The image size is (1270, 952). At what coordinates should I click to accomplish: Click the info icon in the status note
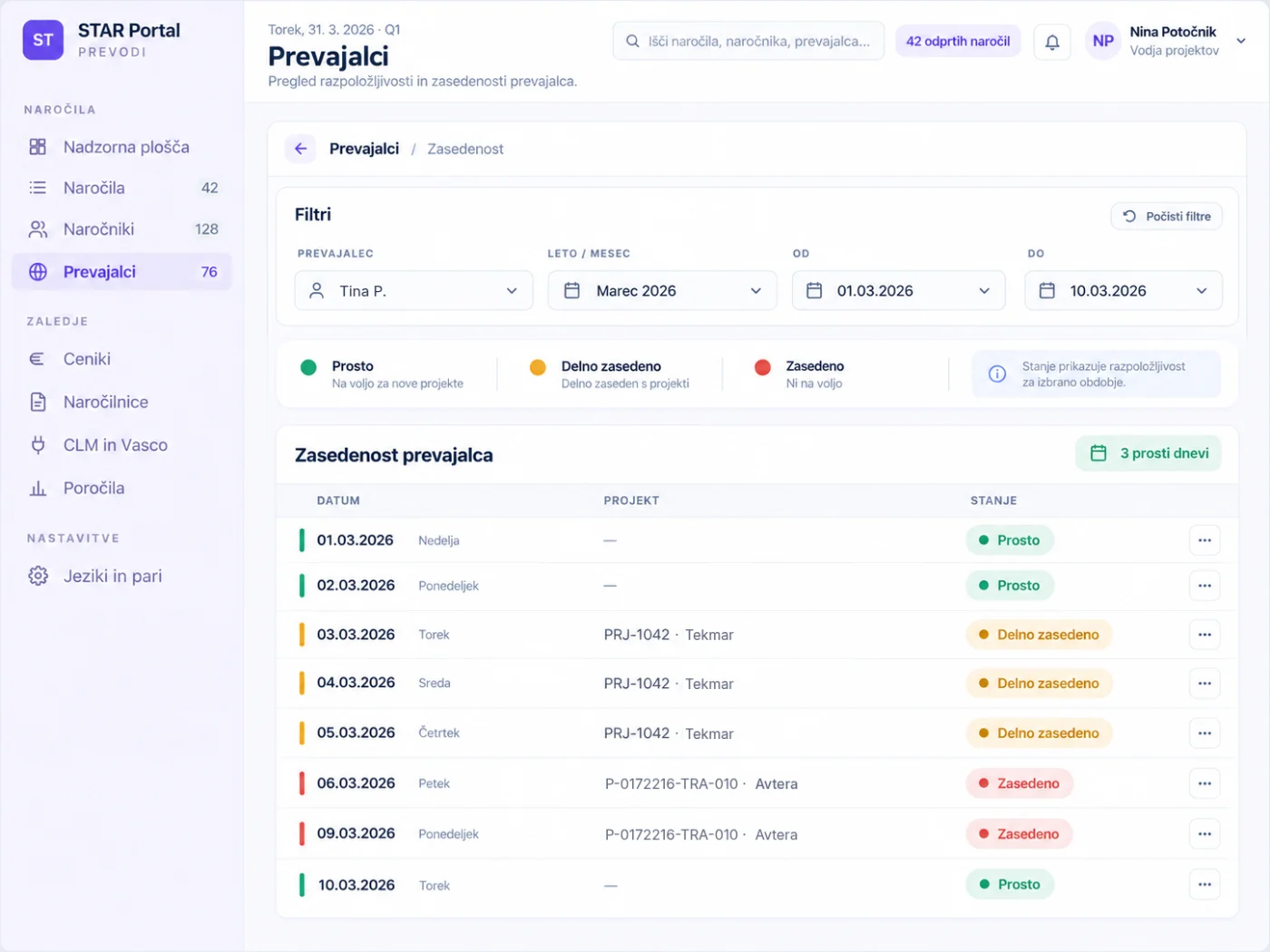(997, 374)
